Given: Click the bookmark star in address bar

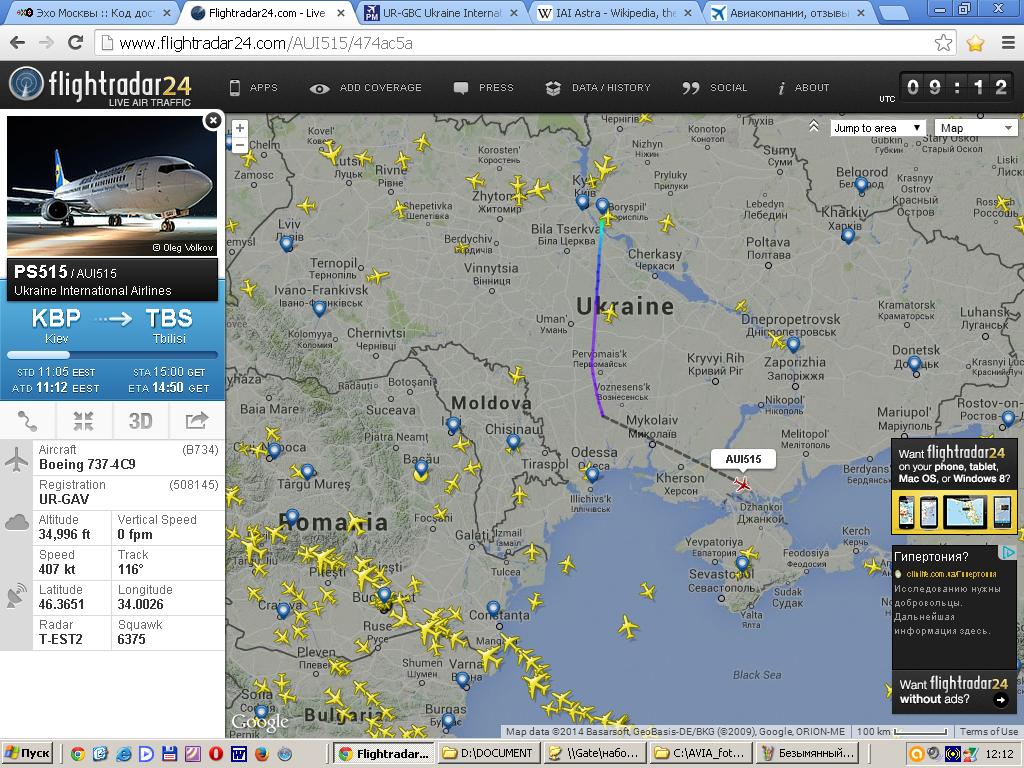Looking at the screenshot, I should click(943, 43).
